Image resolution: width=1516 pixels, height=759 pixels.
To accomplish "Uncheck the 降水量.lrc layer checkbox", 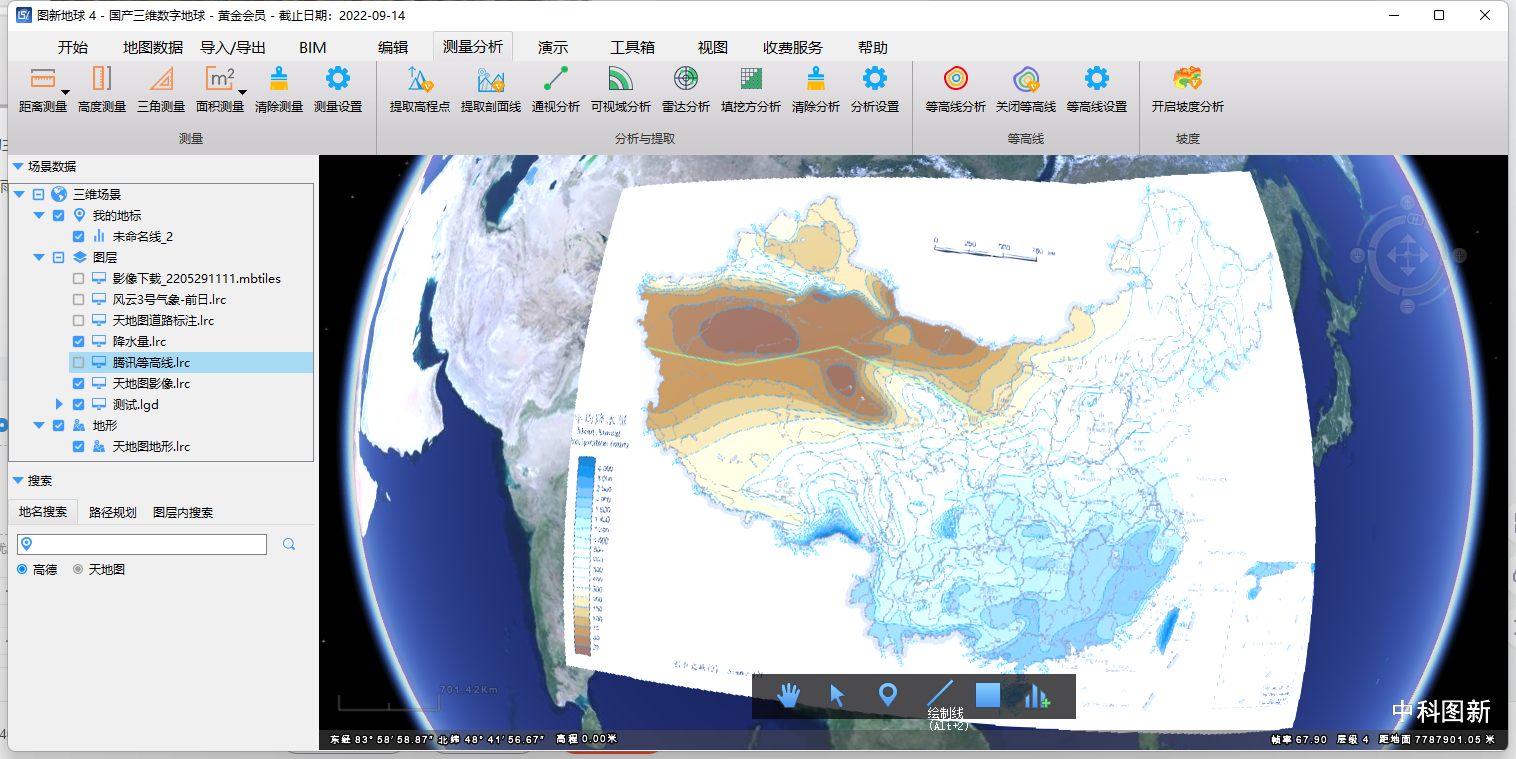I will (x=79, y=341).
